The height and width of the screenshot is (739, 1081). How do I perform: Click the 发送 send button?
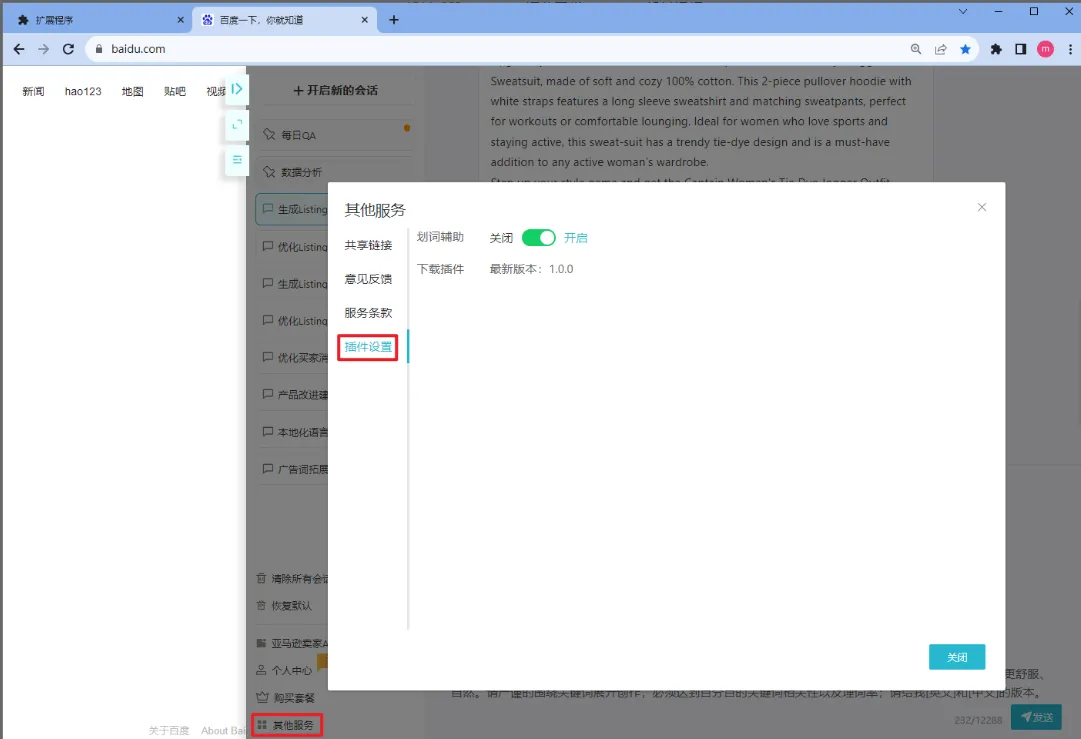tap(1036, 717)
